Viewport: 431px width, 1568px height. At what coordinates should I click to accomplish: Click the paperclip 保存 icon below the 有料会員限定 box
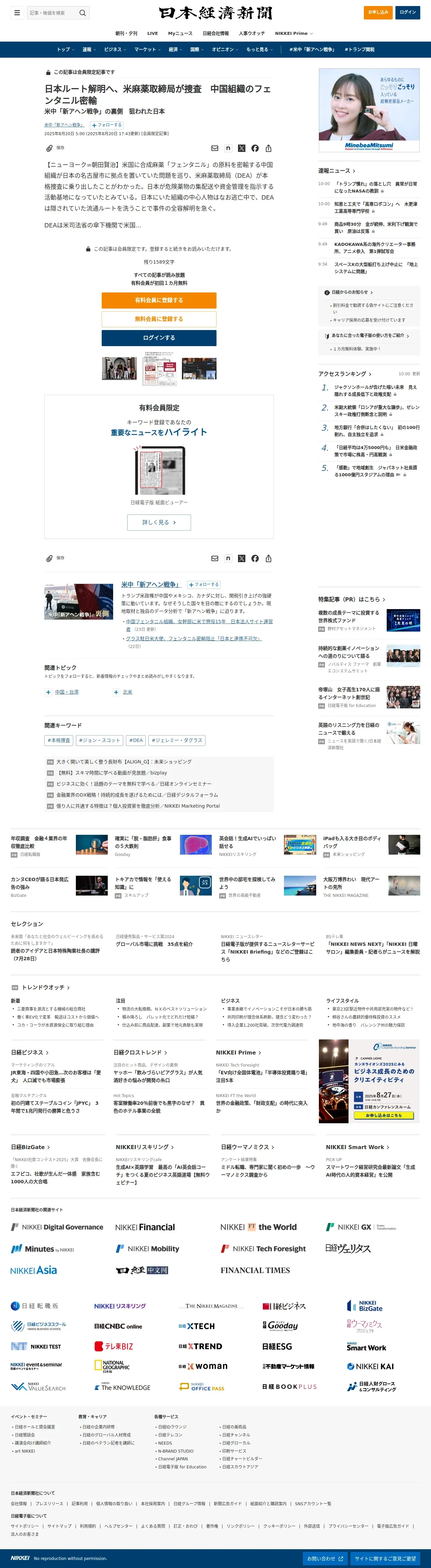point(49,558)
